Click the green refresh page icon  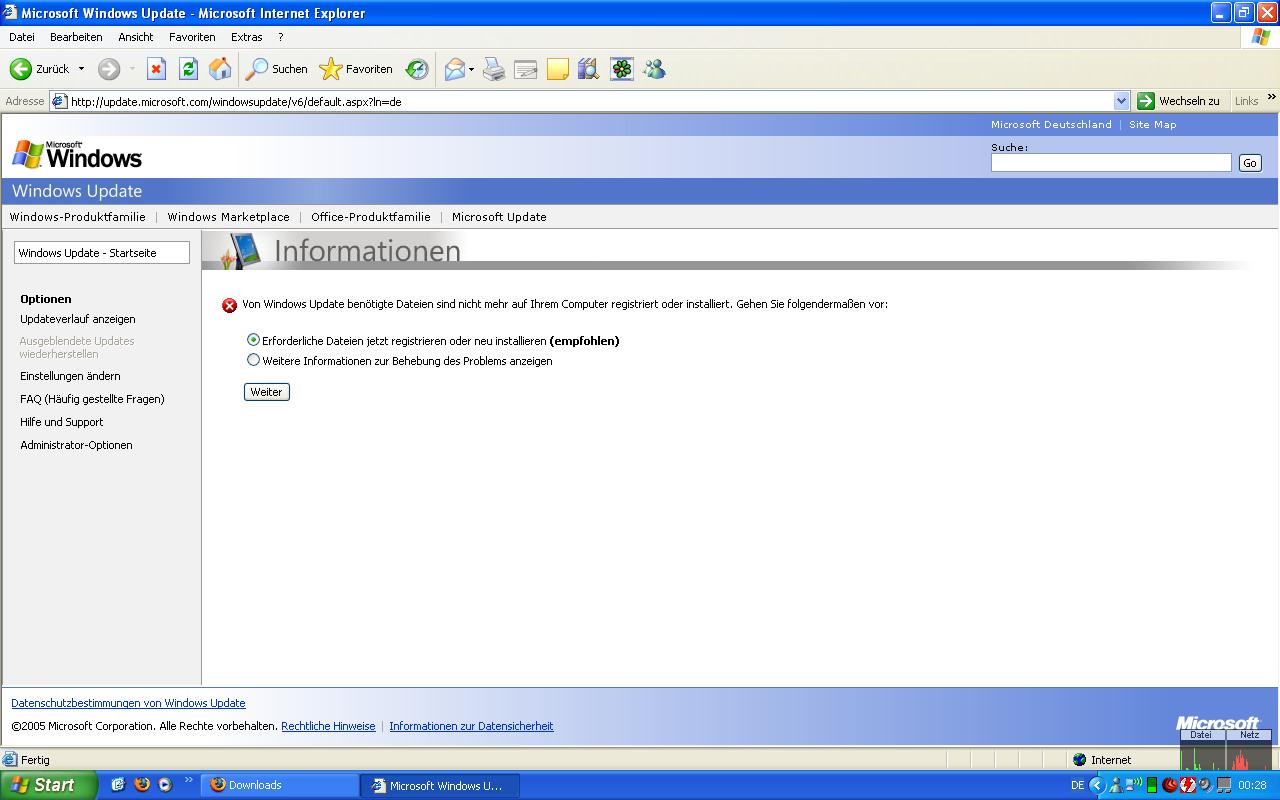click(188, 69)
